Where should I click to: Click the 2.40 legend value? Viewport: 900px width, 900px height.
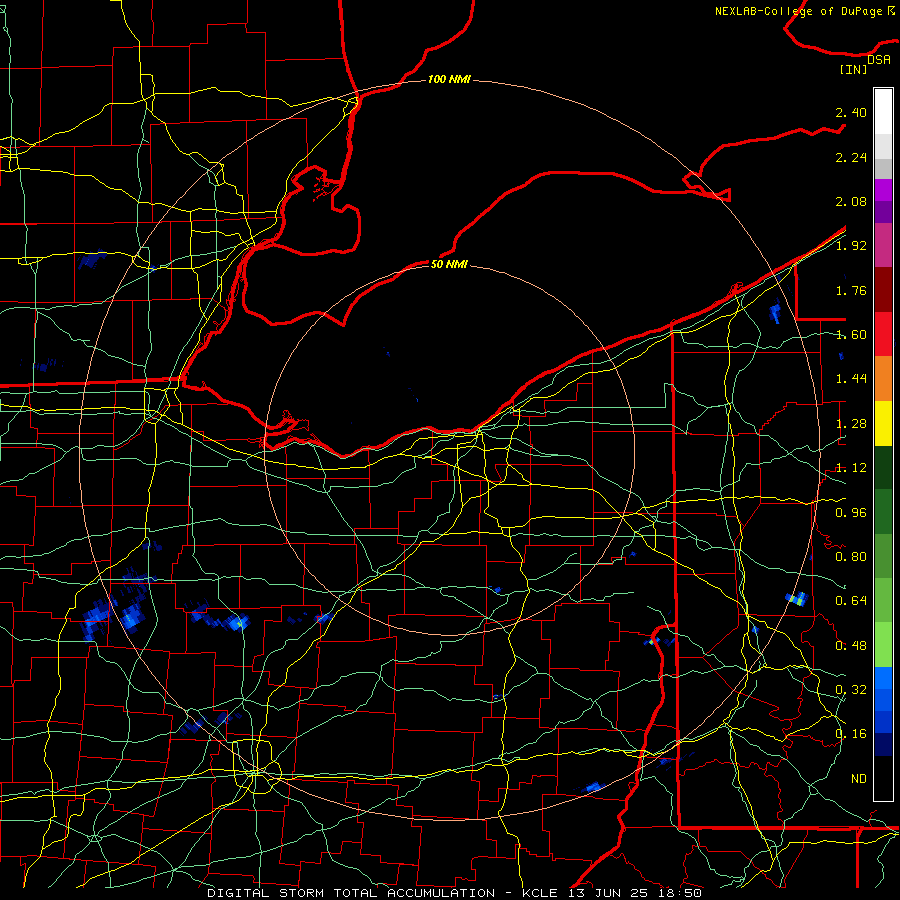click(x=851, y=112)
